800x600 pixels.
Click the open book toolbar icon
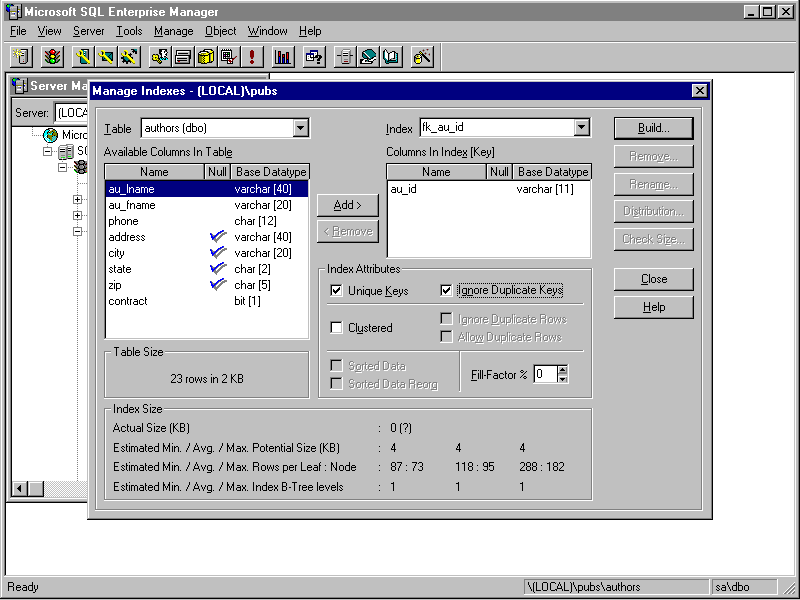[390, 57]
